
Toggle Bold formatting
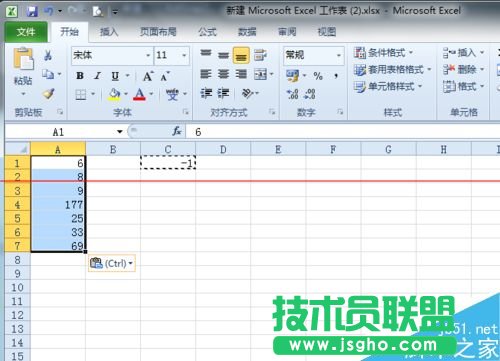pyautogui.click(x=80, y=76)
